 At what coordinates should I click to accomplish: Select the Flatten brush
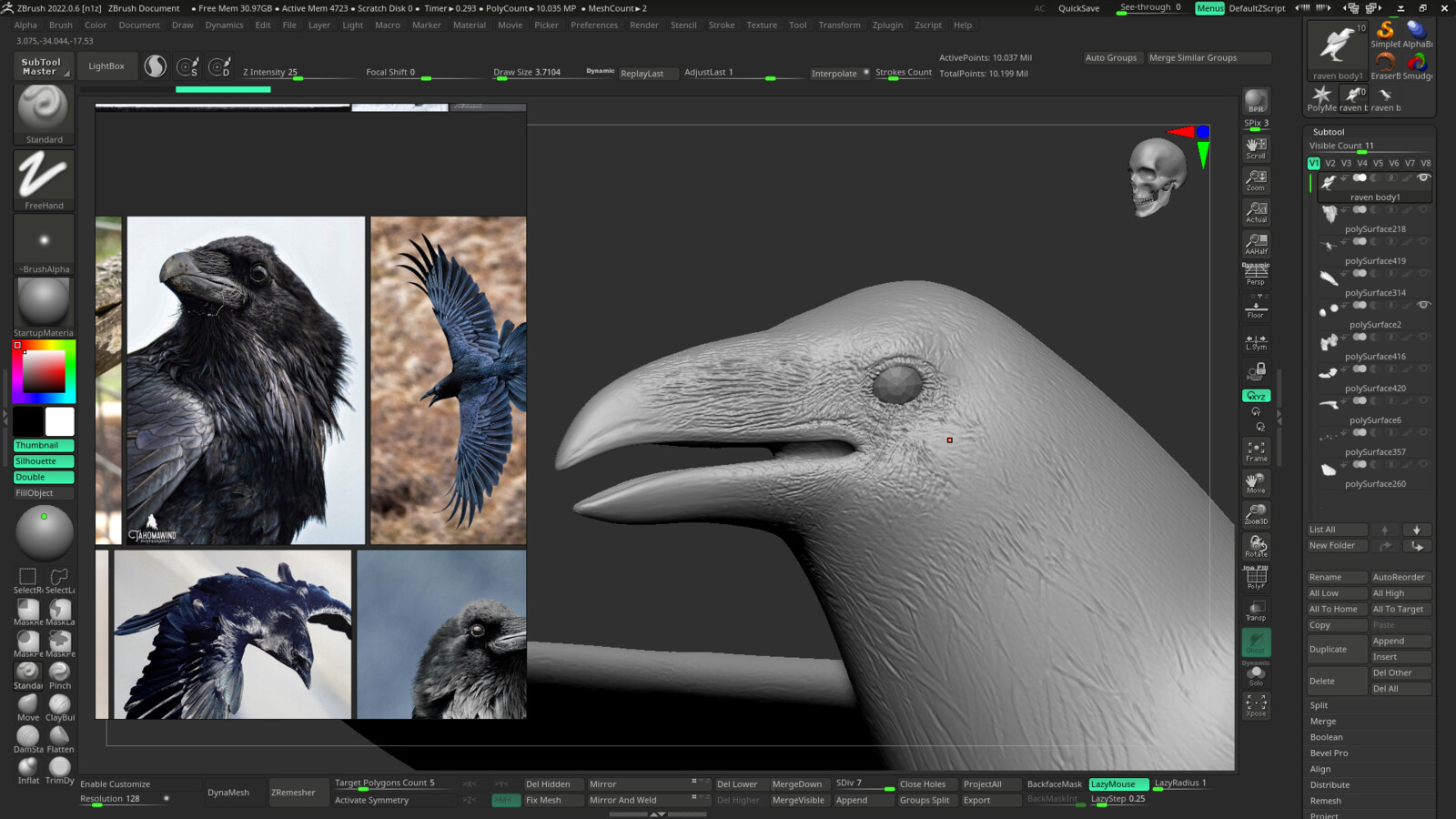pos(60,740)
